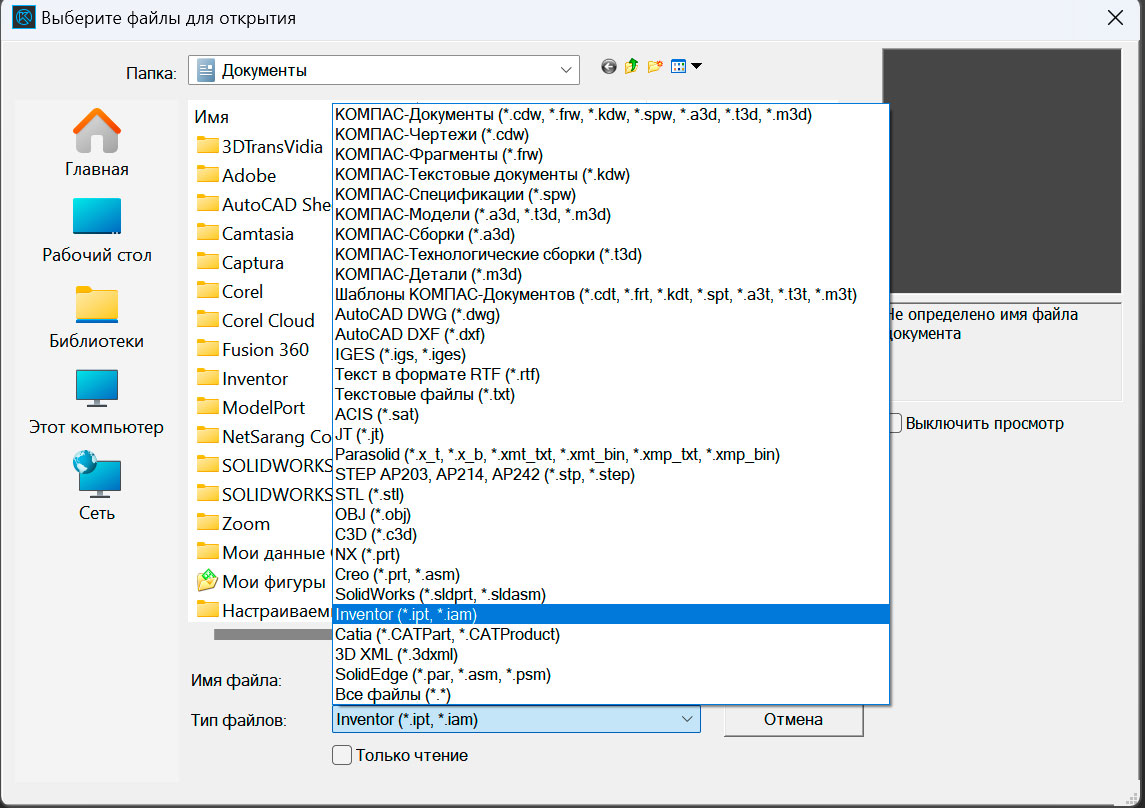
Task: Go to the Главная location
Action: click(x=96, y=143)
